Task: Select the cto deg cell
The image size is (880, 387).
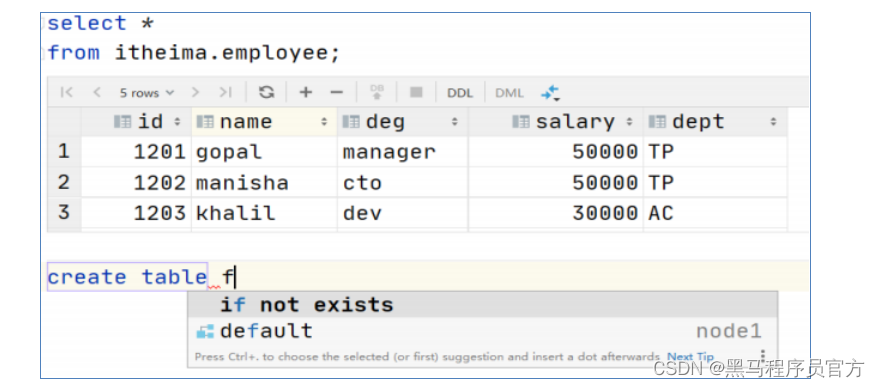Action: point(402,182)
